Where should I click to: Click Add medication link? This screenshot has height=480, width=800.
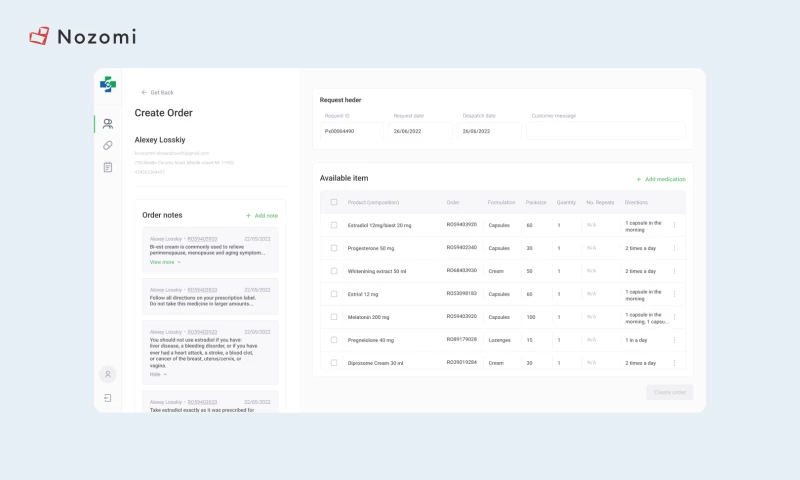pos(661,179)
